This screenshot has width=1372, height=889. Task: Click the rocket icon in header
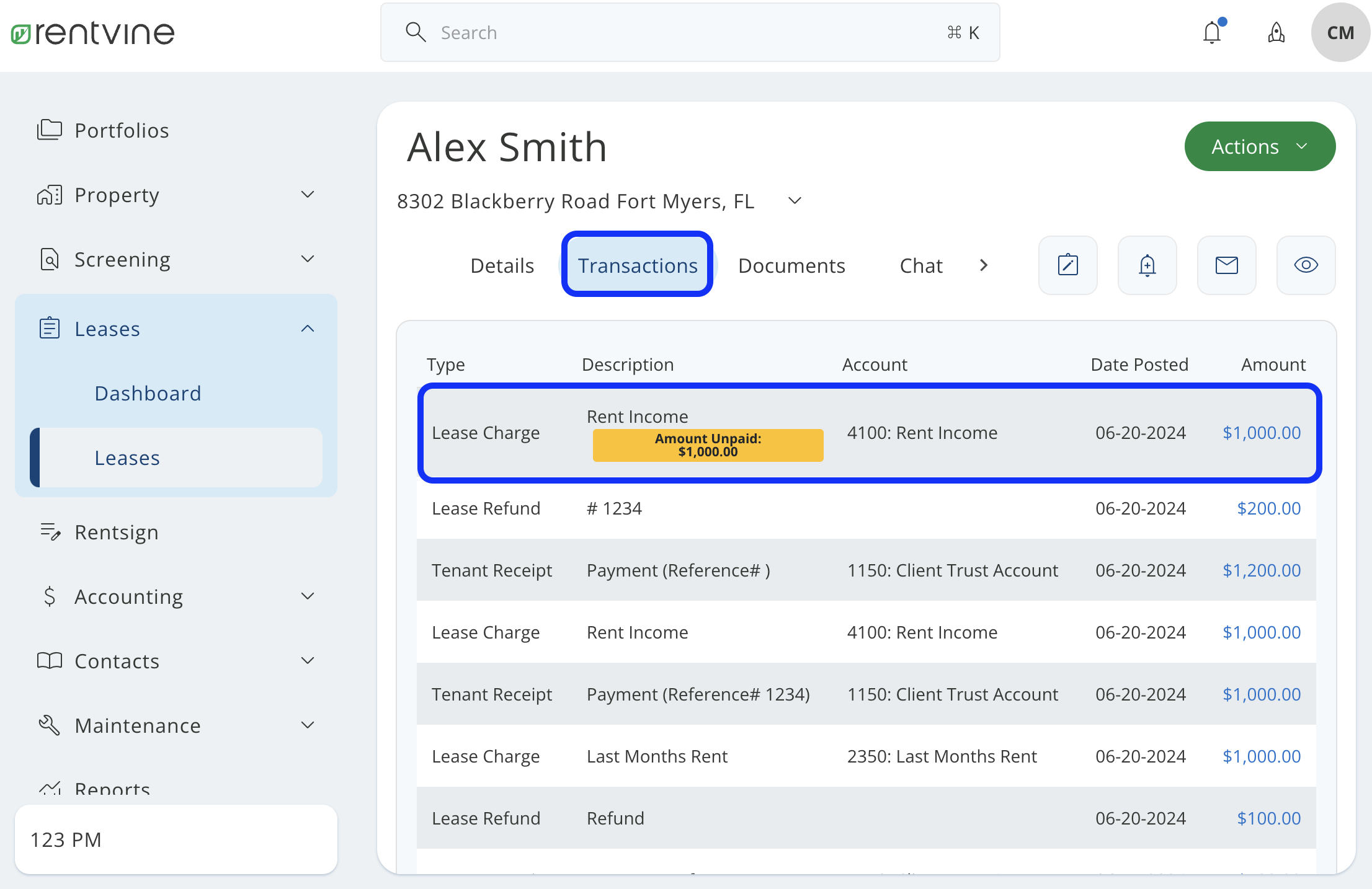(x=1276, y=32)
